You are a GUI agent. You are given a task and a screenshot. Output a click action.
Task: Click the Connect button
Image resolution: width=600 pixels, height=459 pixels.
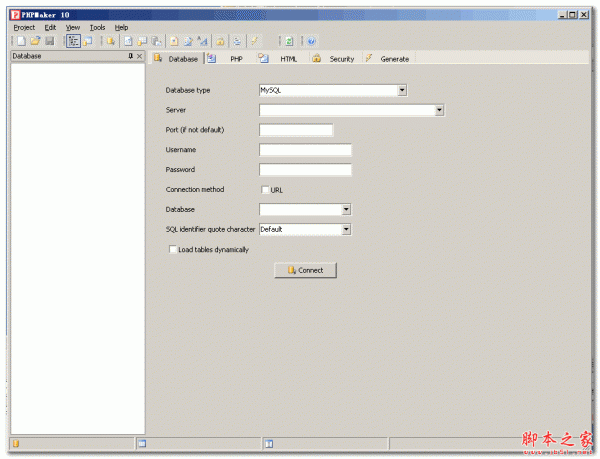click(x=305, y=270)
